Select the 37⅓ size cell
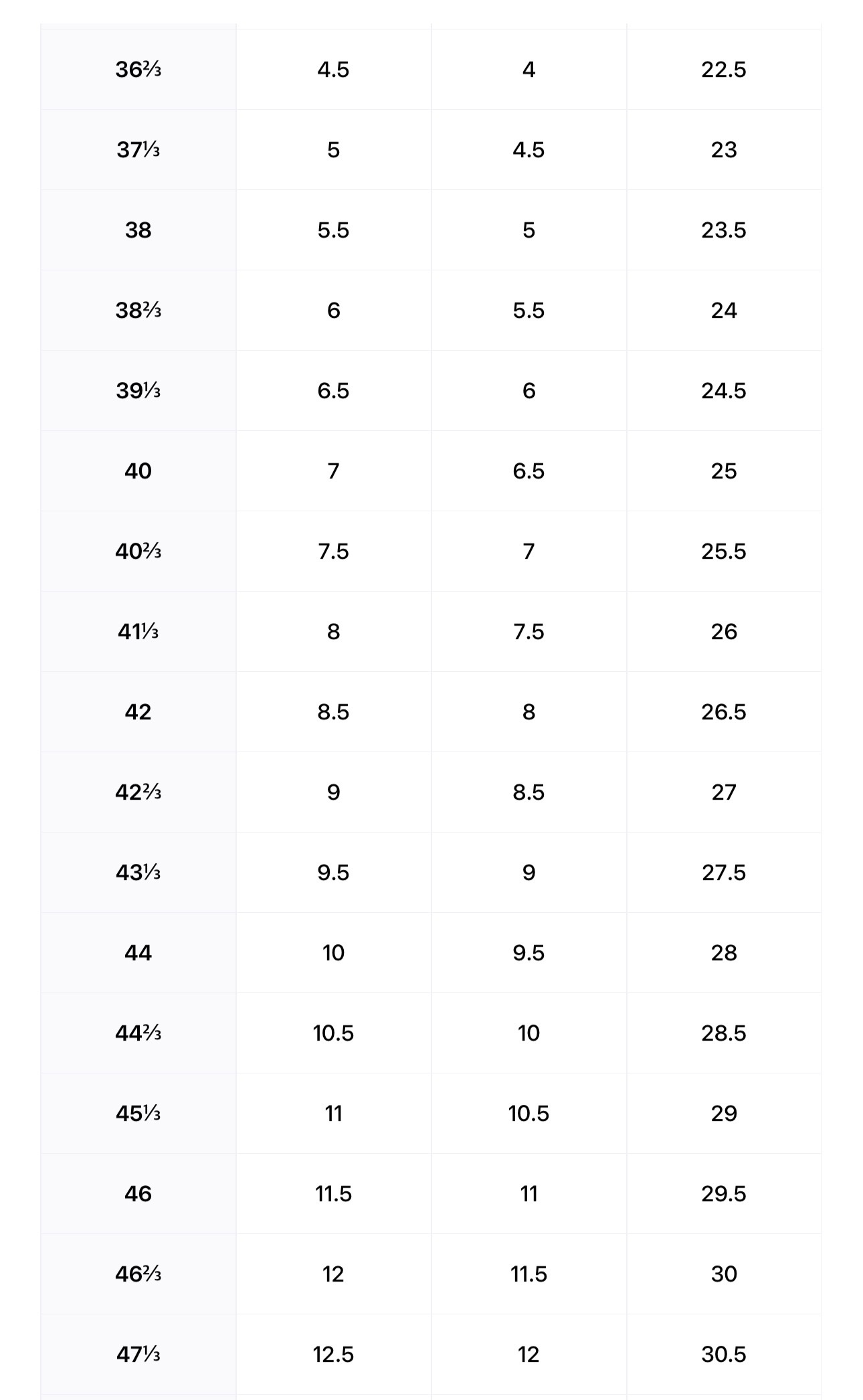 [x=138, y=150]
